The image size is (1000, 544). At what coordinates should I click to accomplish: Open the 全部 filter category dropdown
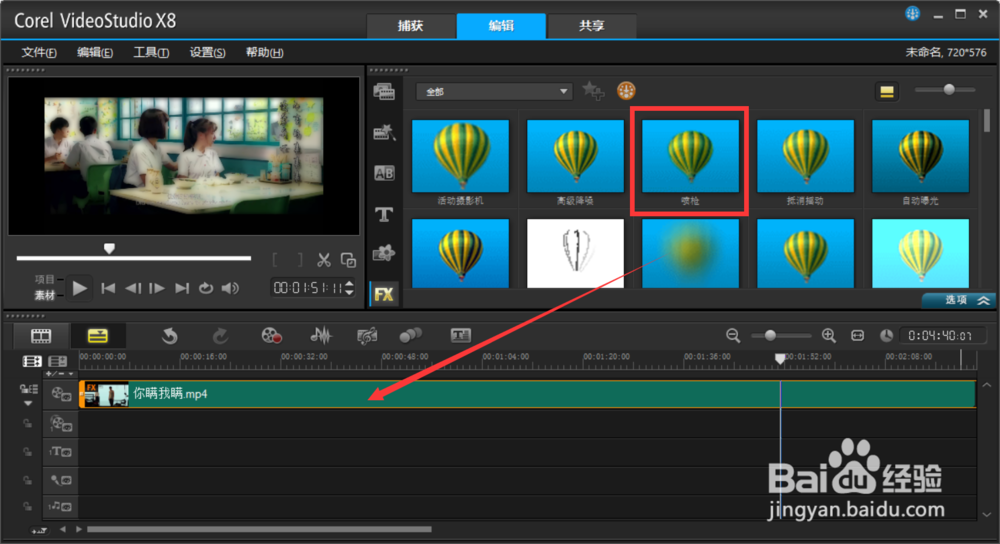494,92
